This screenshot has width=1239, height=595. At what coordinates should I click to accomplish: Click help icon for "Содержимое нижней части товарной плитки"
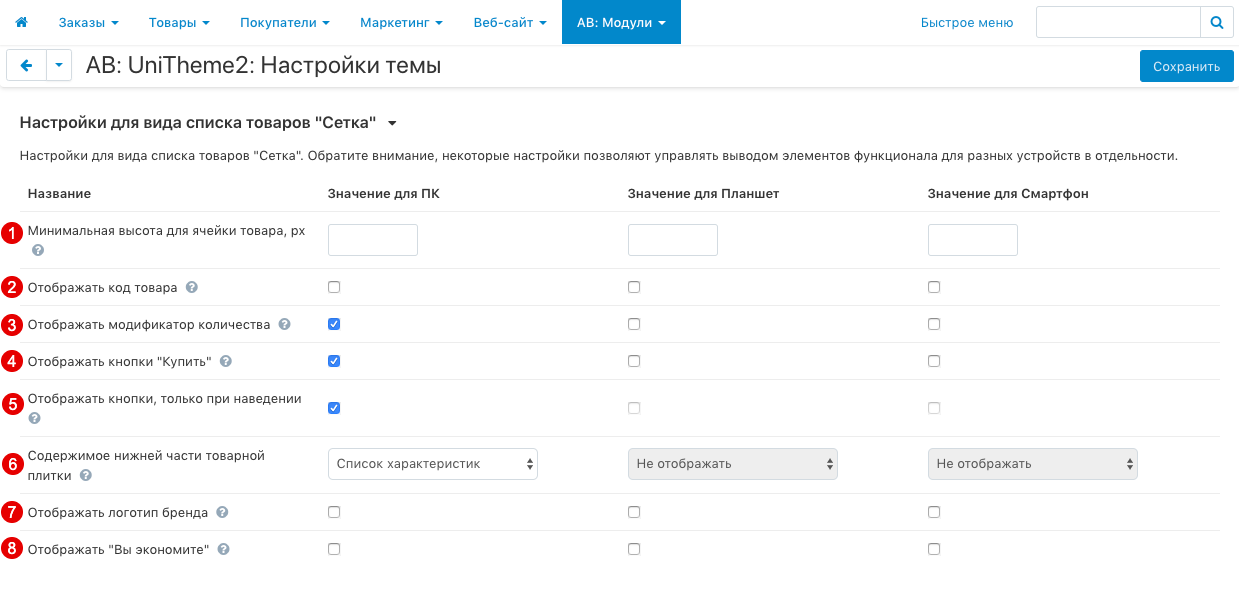tap(85, 477)
